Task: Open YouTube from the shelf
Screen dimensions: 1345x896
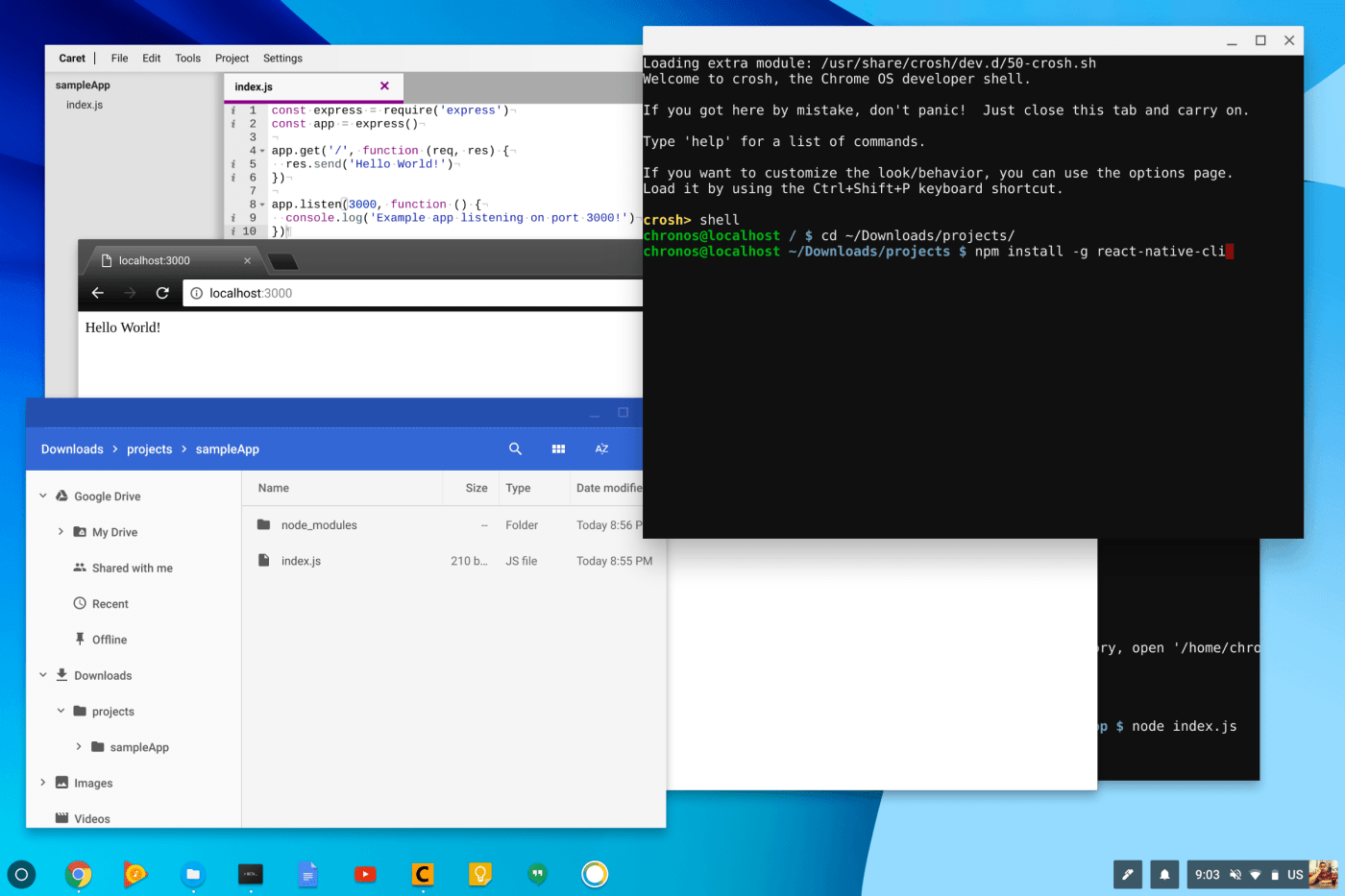Action: click(x=365, y=874)
